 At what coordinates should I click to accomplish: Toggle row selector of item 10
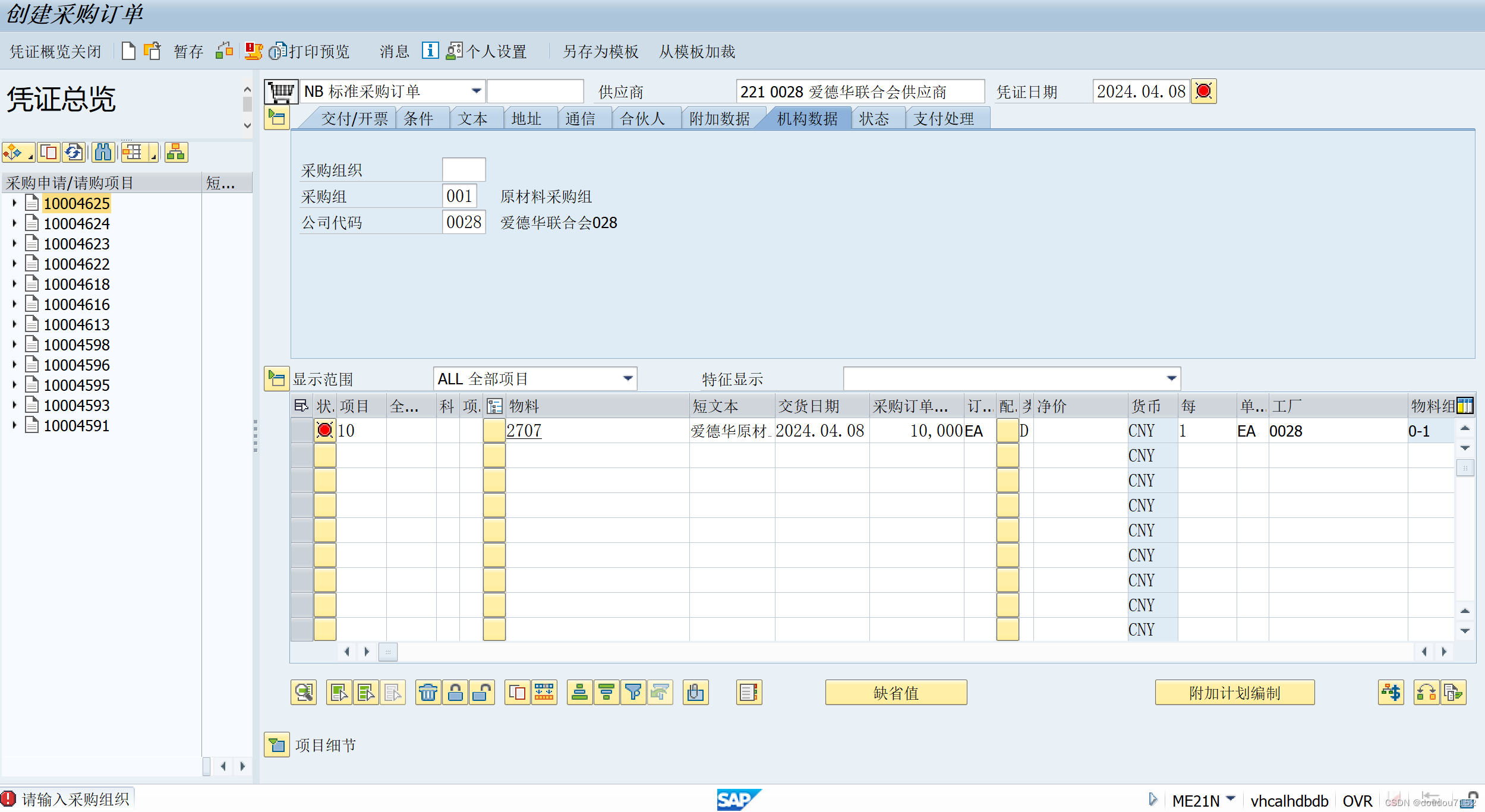302,431
